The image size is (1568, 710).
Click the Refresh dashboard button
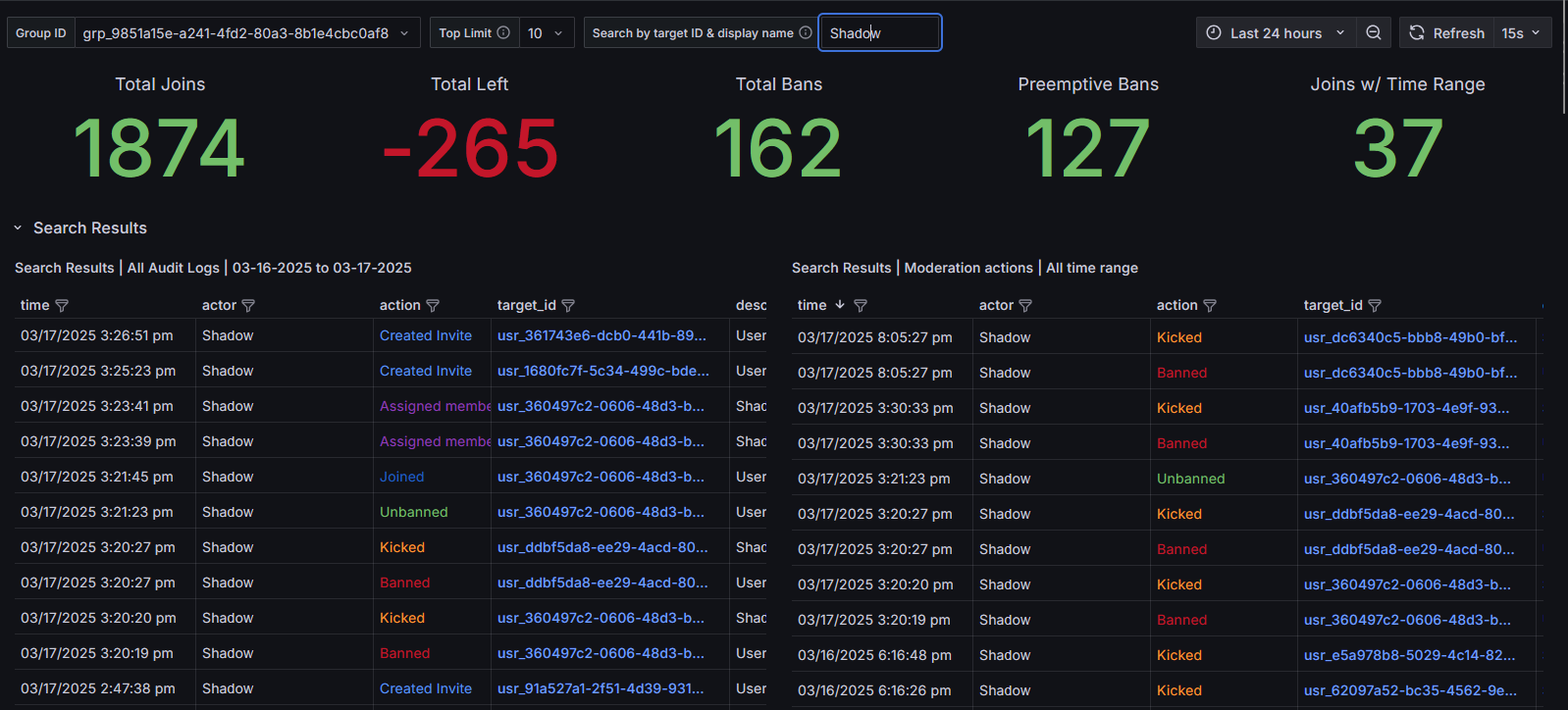[1446, 32]
